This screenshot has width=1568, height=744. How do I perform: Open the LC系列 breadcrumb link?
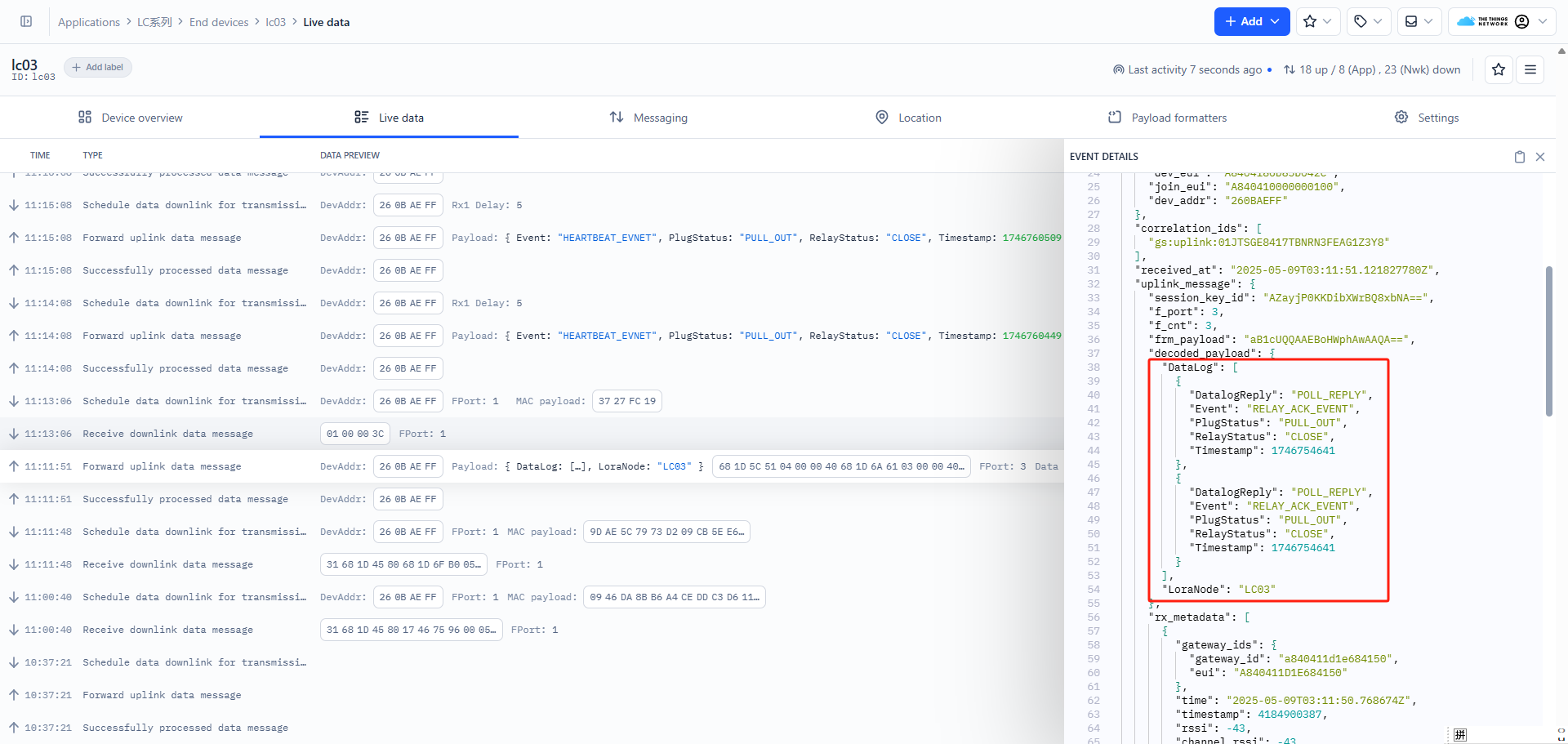pos(154,22)
